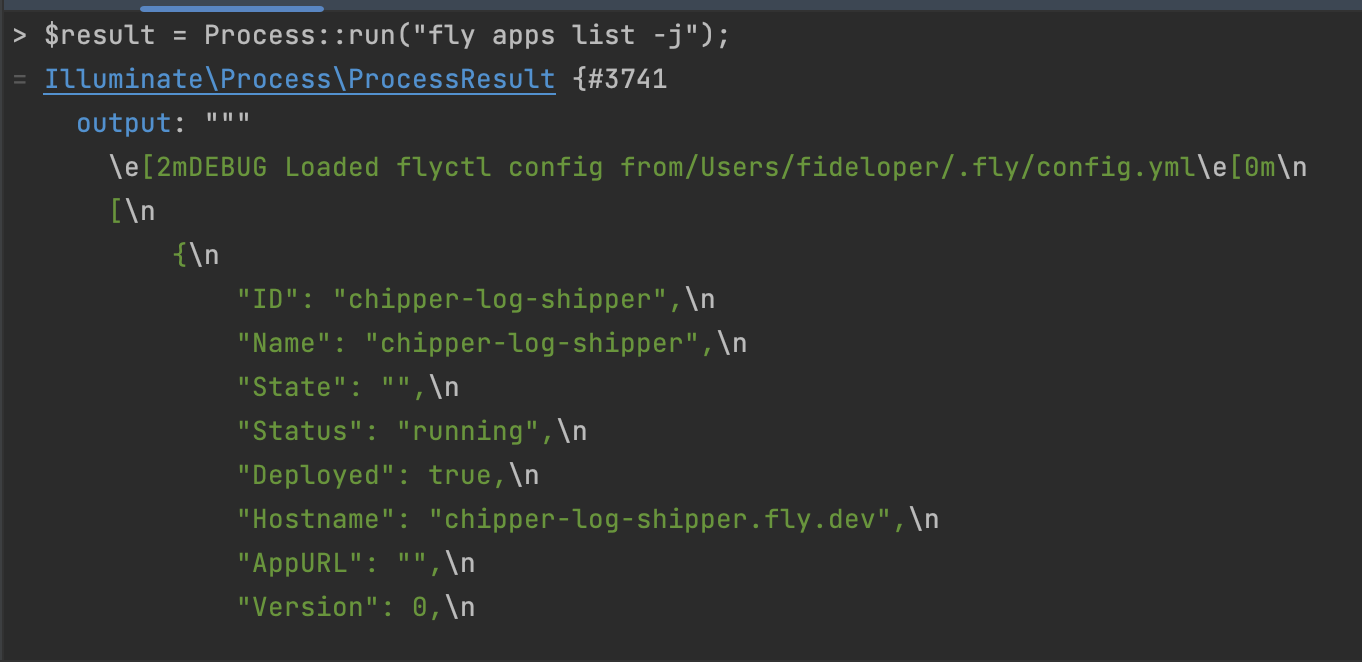Click the "fly apps list -j" command string
1362x662 pixels.
point(563,36)
